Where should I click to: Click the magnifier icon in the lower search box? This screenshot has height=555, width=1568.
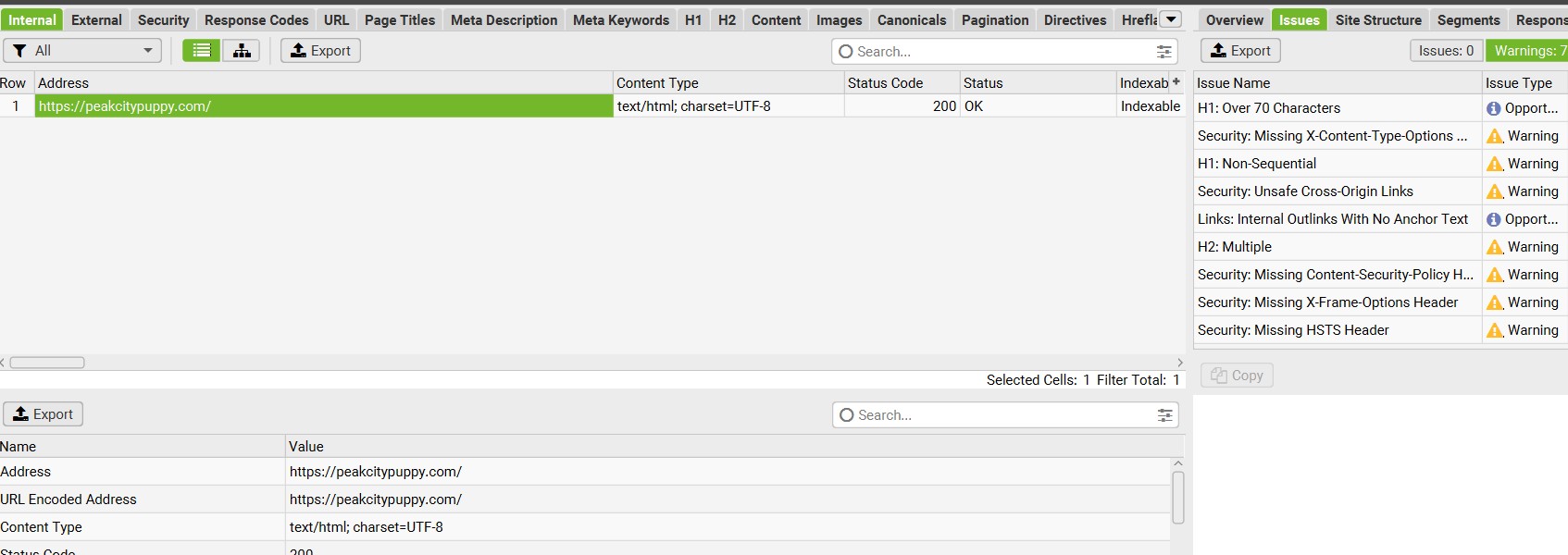(x=845, y=415)
